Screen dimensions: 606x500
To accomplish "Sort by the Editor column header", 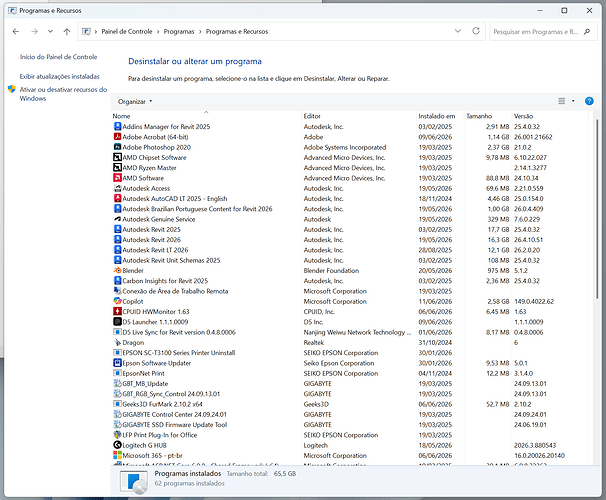I will pos(359,116).
